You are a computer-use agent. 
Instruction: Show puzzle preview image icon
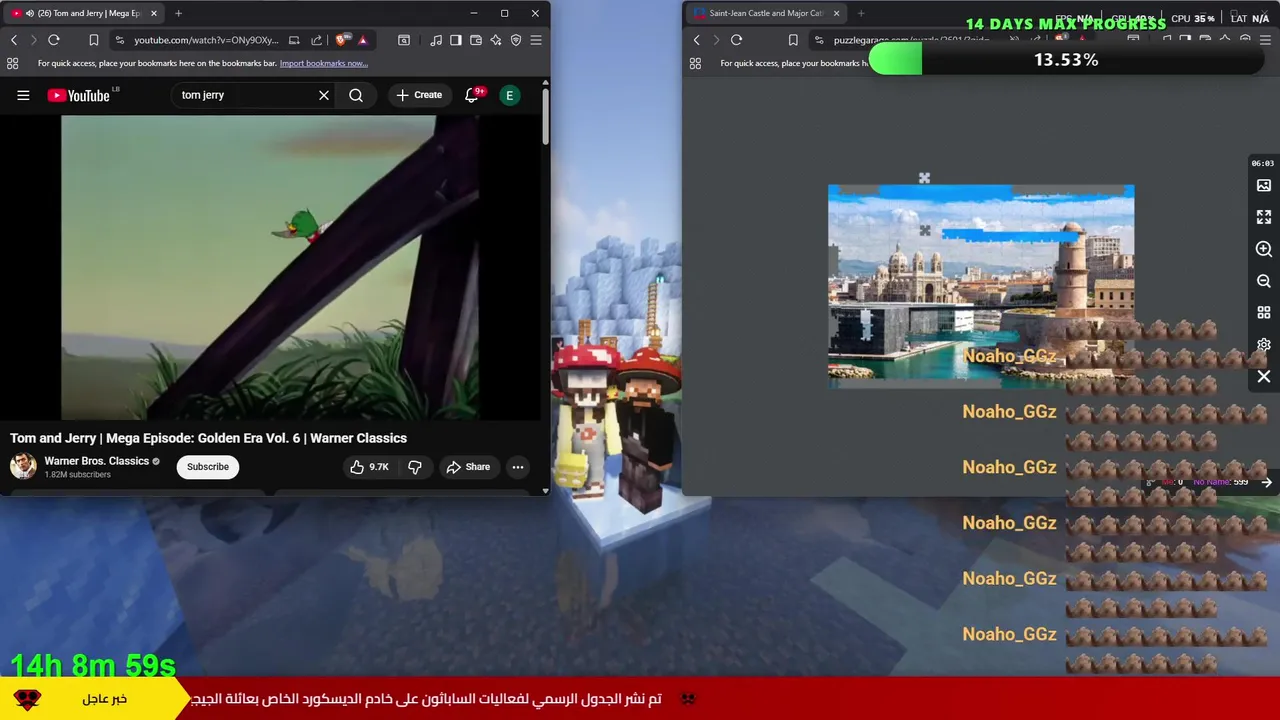pos(1264,185)
